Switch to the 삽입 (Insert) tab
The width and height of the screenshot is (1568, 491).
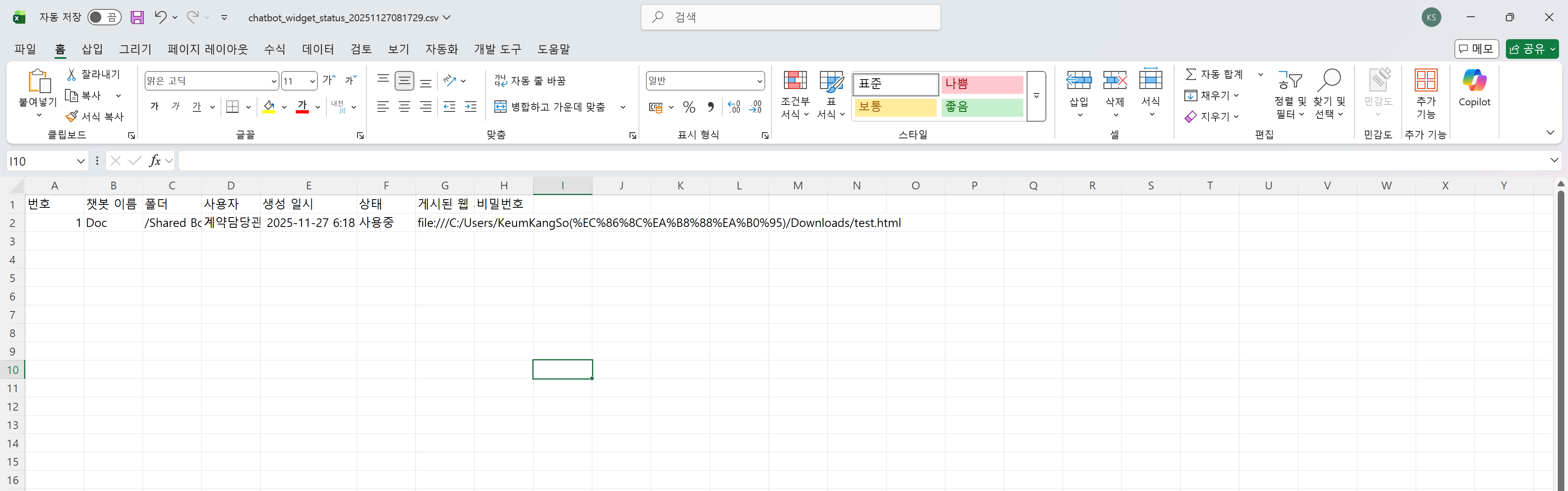[92, 49]
